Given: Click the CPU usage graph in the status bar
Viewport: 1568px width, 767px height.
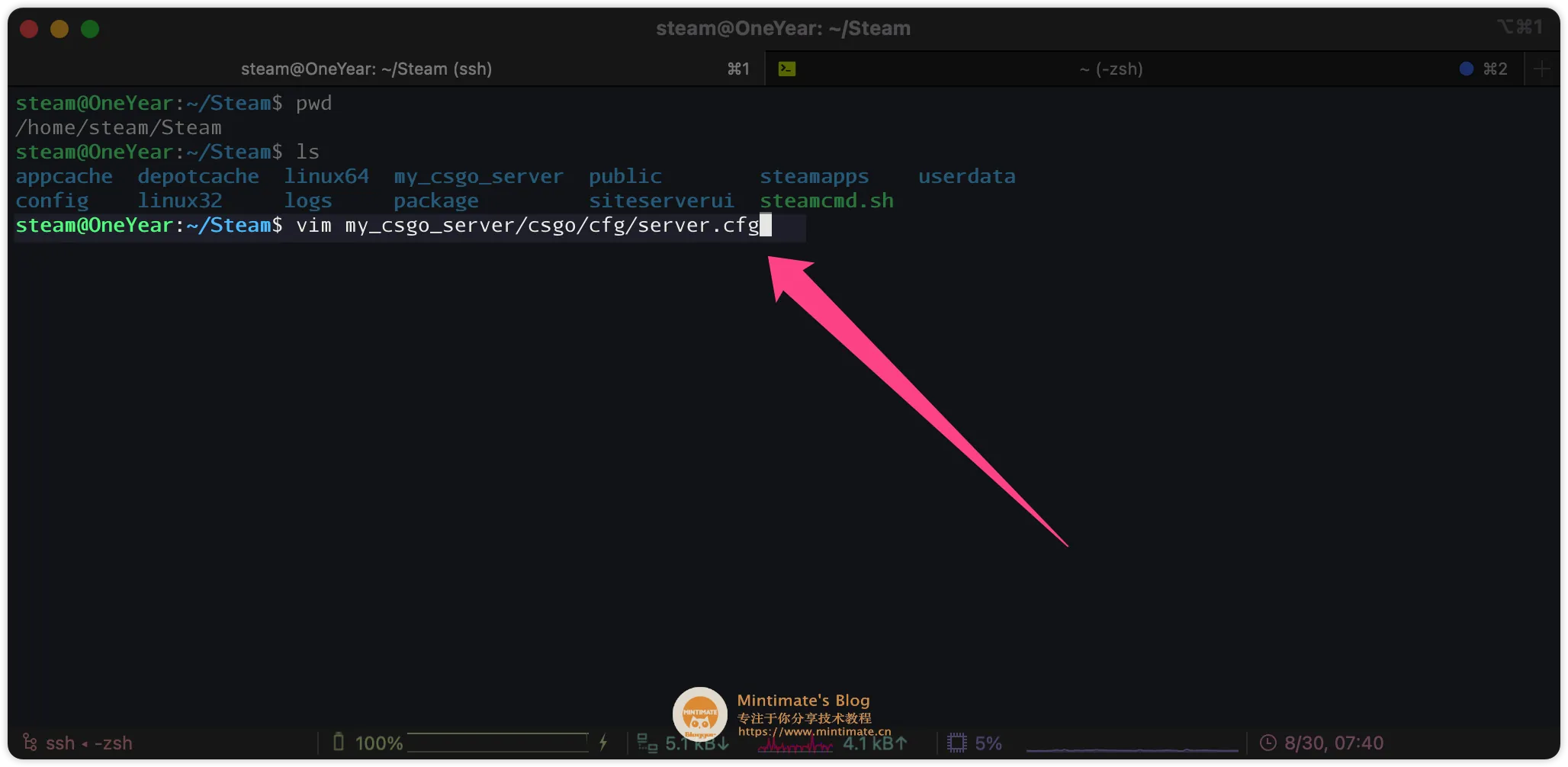Looking at the screenshot, I should [1132, 746].
